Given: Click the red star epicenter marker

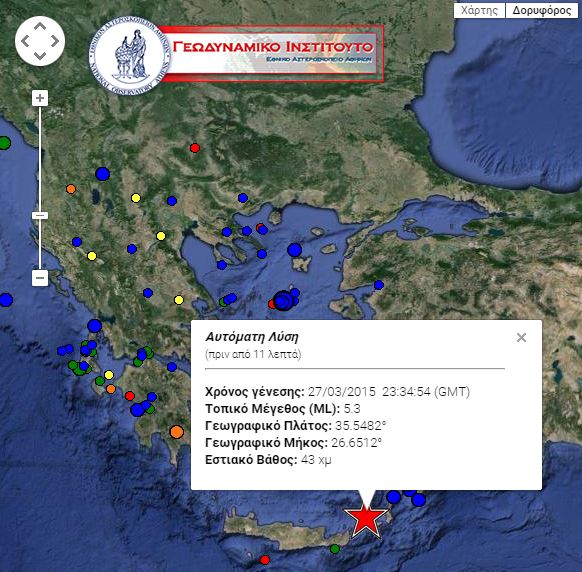Looking at the screenshot, I should pyautogui.click(x=366, y=520).
